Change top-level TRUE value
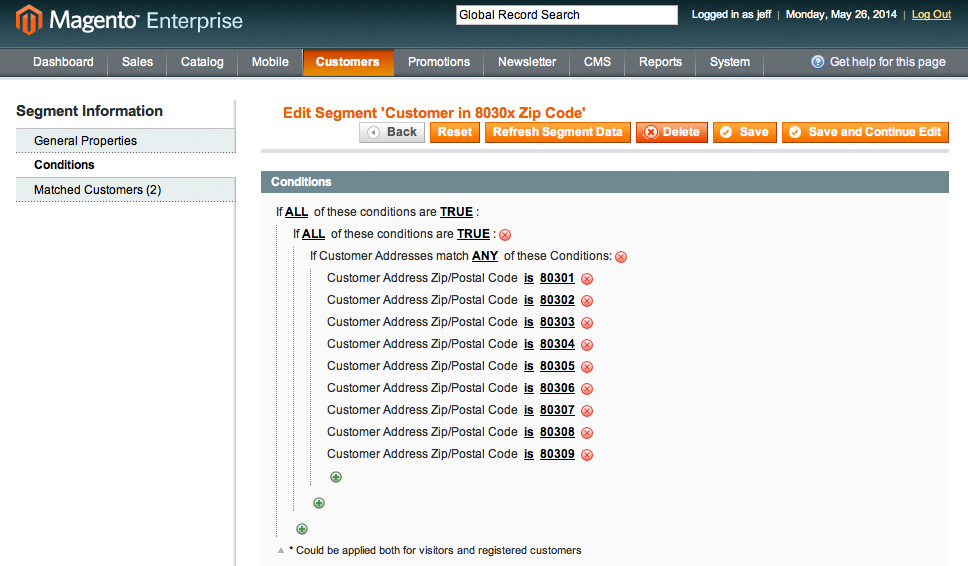The image size is (968, 566). coord(456,212)
